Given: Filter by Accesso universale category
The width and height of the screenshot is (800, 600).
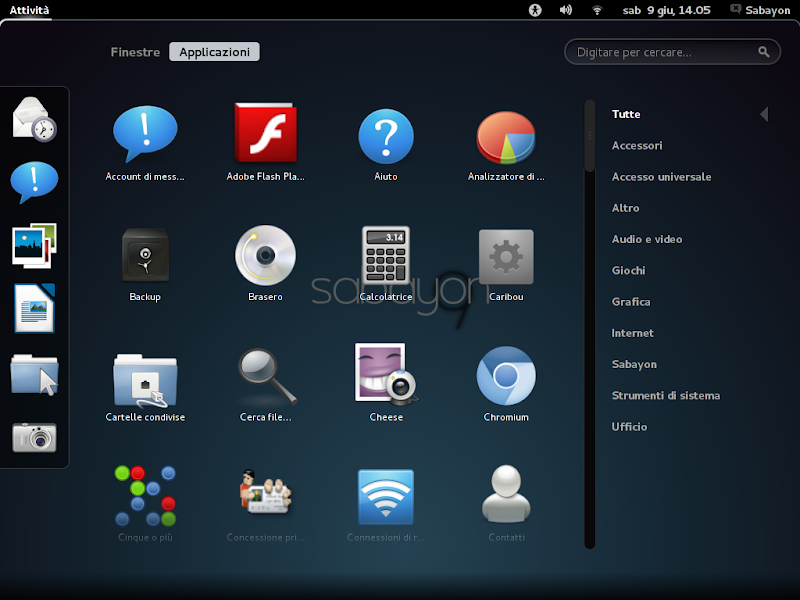Looking at the screenshot, I should point(661,177).
